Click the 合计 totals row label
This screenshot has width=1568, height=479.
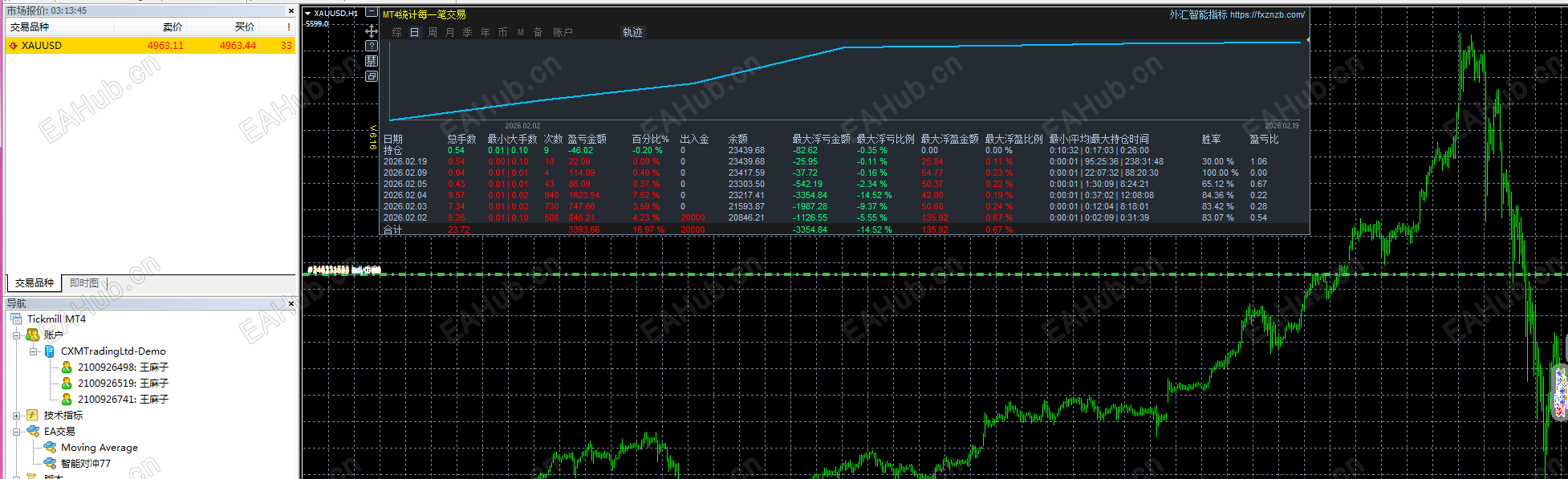[392, 229]
